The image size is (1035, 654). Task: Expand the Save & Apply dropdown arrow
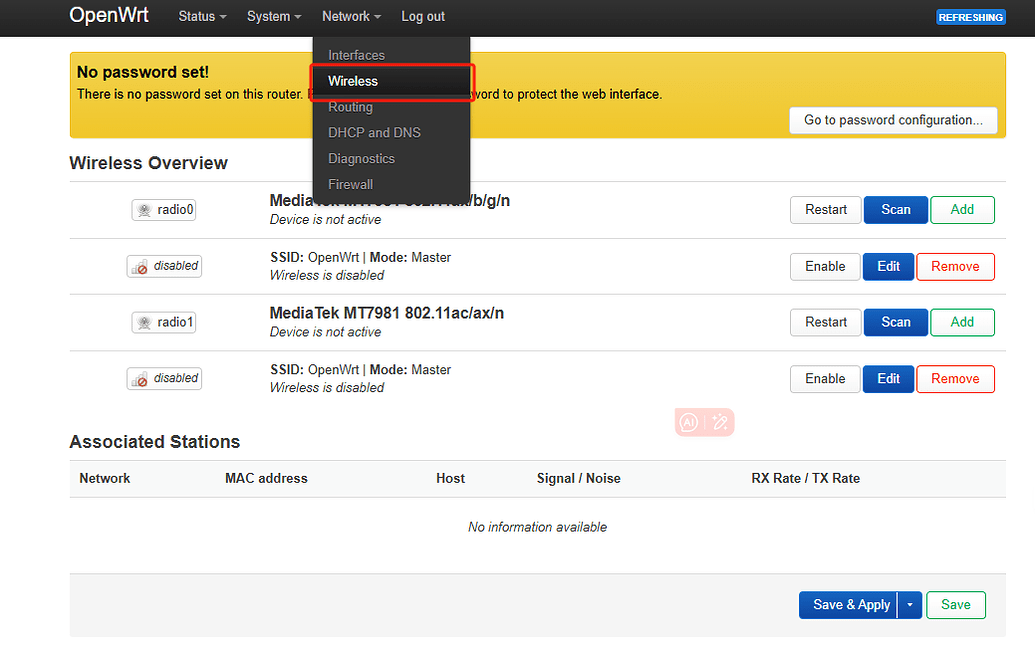910,605
